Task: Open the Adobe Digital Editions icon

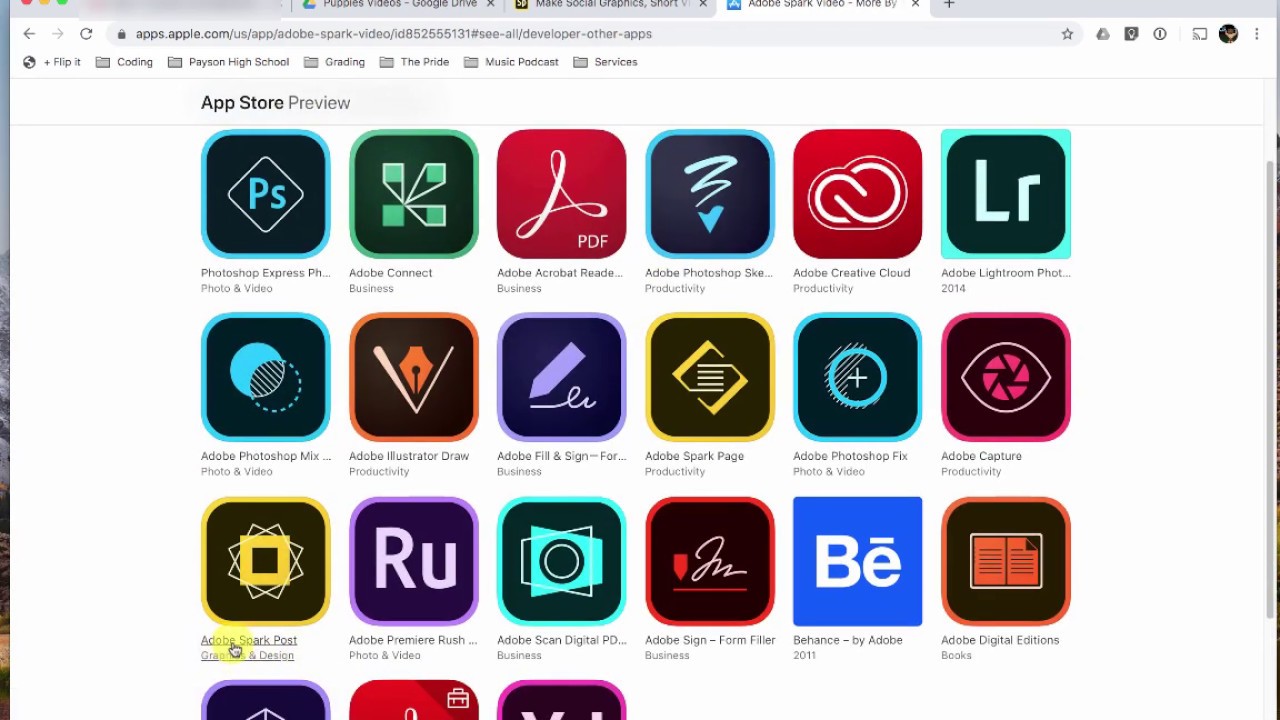Action: (x=1005, y=561)
